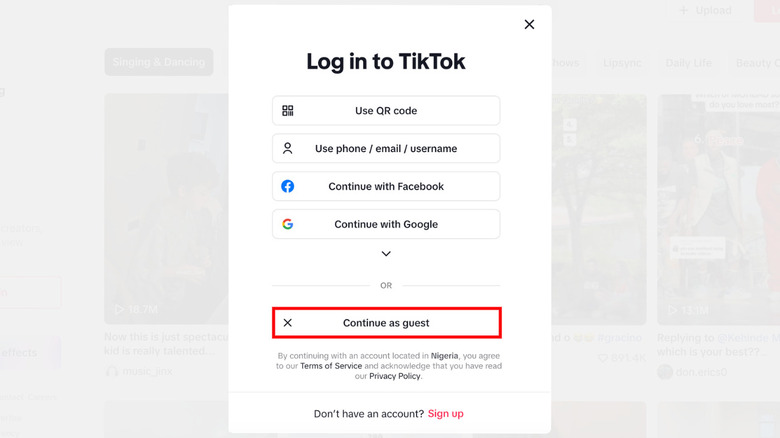780x438 pixels.
Task: Select Use phone / email / username
Action: click(x=386, y=148)
